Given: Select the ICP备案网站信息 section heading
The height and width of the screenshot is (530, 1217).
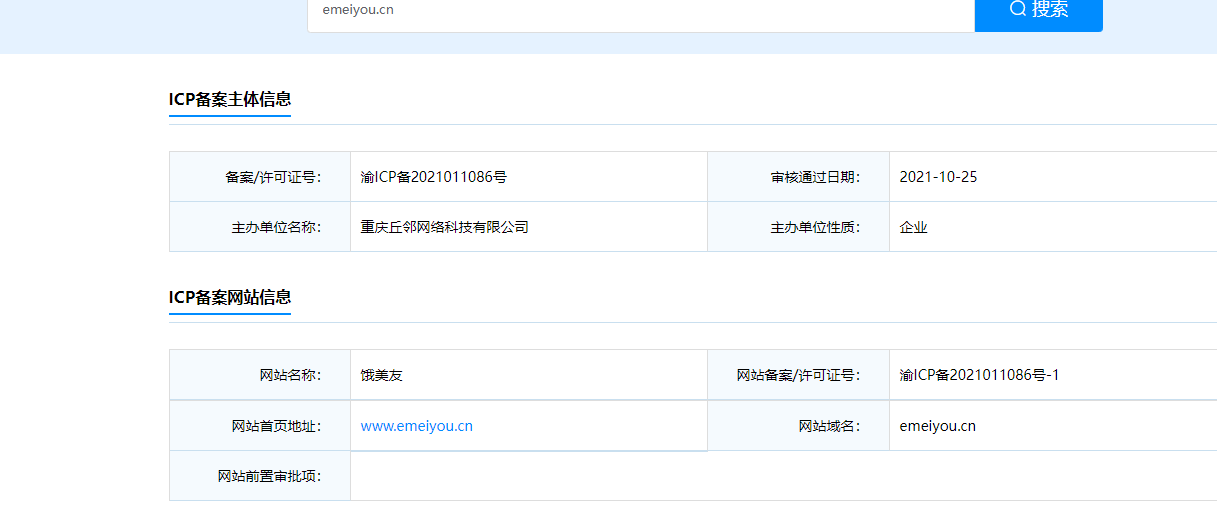Looking at the screenshot, I should [230, 297].
